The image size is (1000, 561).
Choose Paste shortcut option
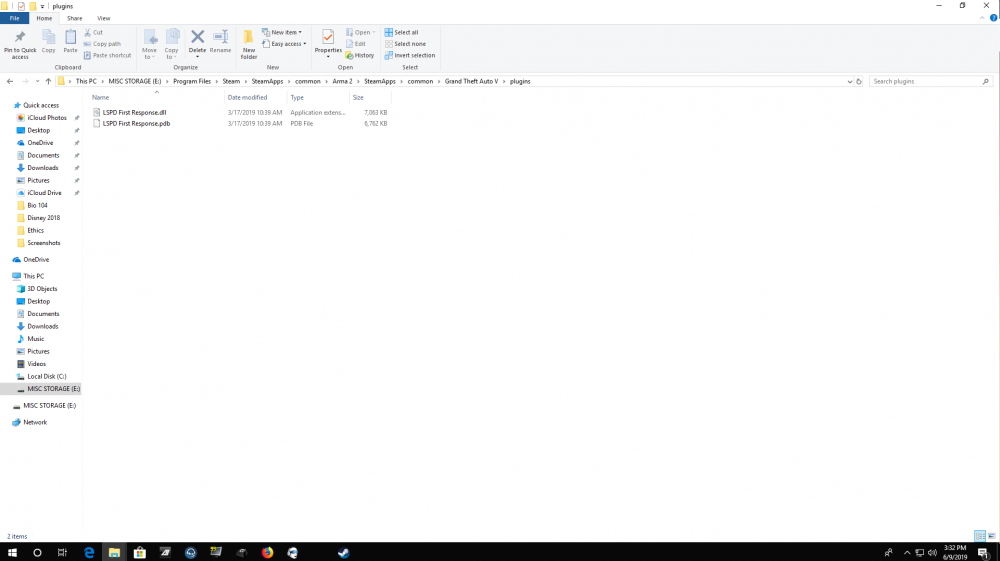pyautogui.click(x=107, y=55)
